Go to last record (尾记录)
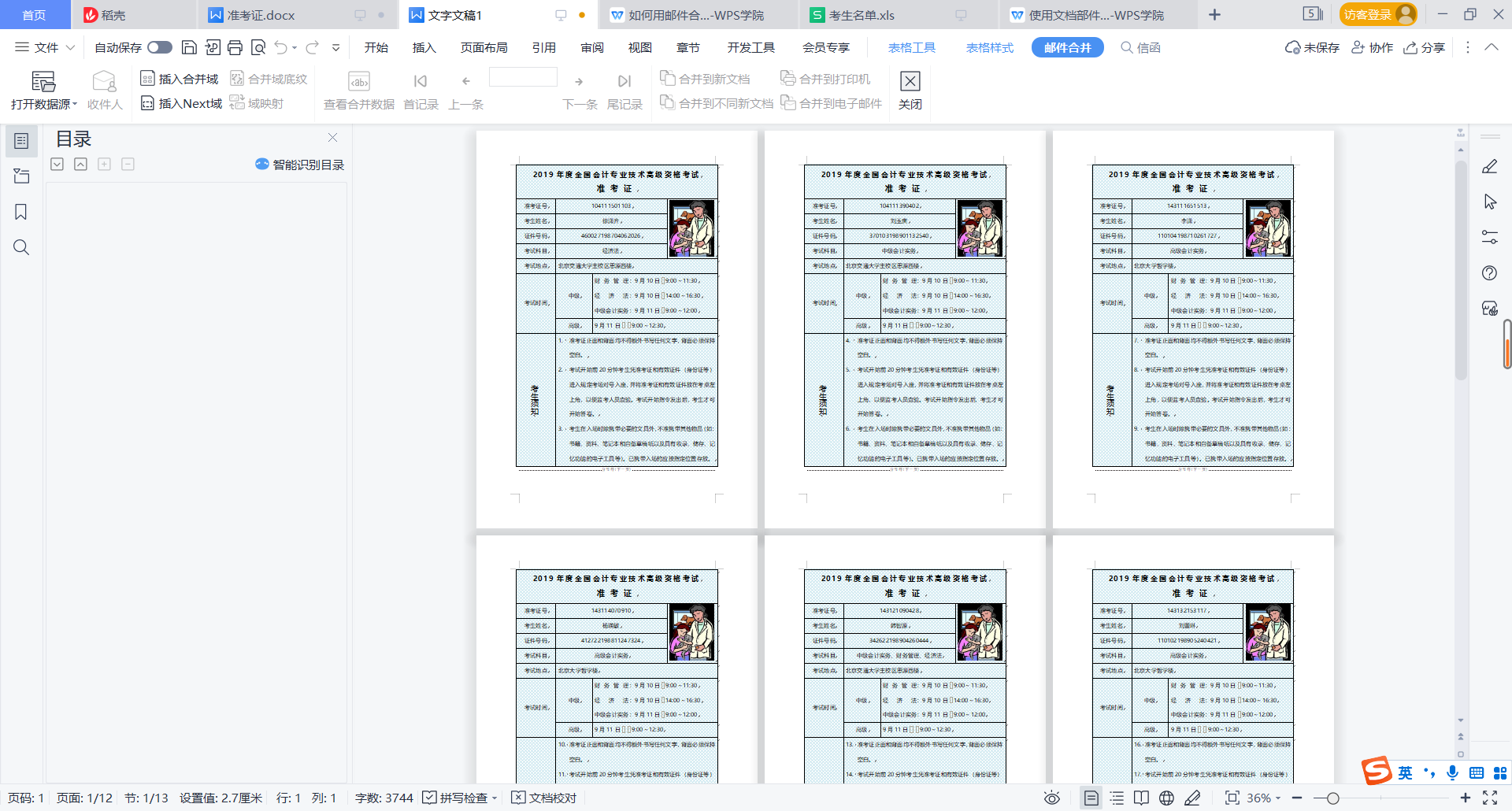 pos(624,91)
